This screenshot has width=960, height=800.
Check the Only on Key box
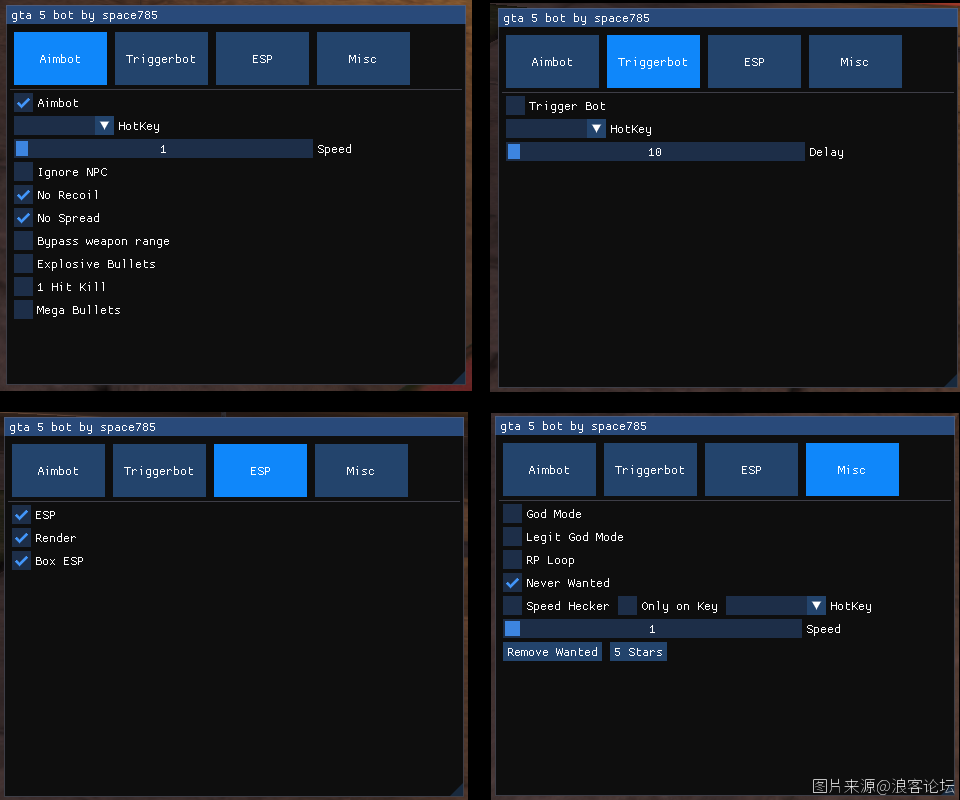pyautogui.click(x=628, y=605)
